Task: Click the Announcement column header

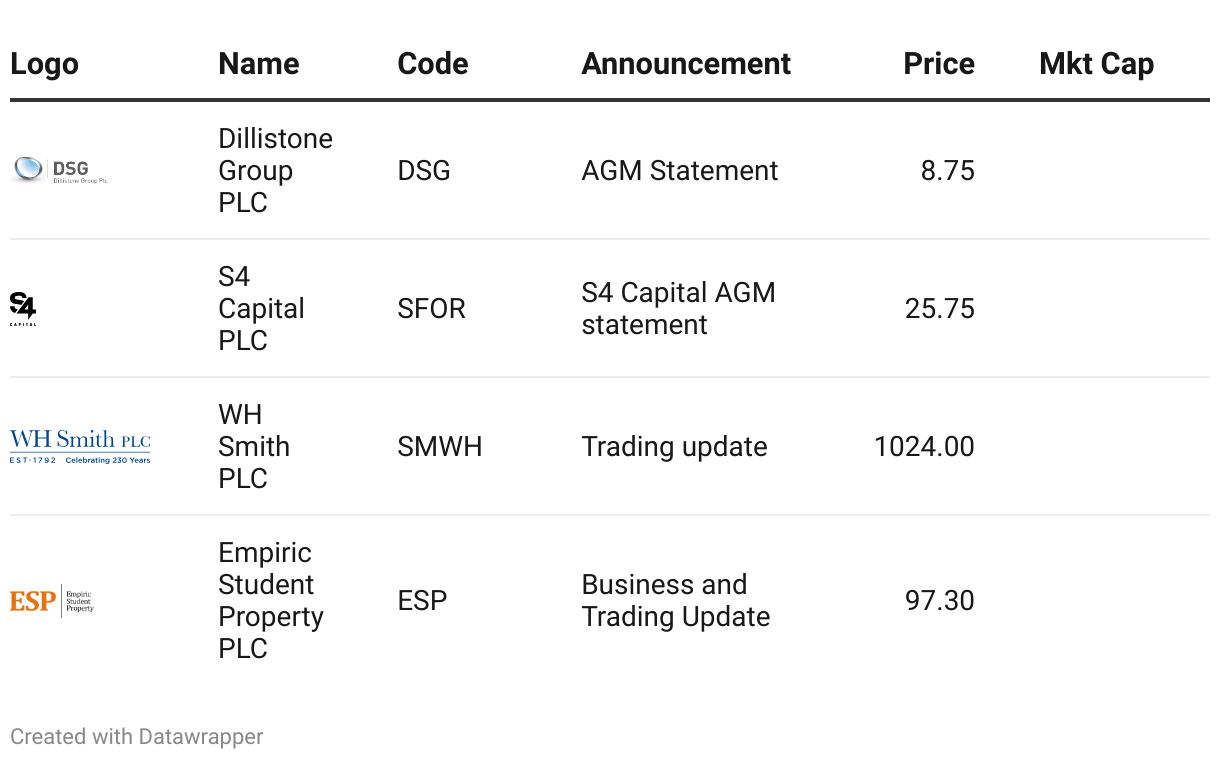Action: click(x=686, y=64)
